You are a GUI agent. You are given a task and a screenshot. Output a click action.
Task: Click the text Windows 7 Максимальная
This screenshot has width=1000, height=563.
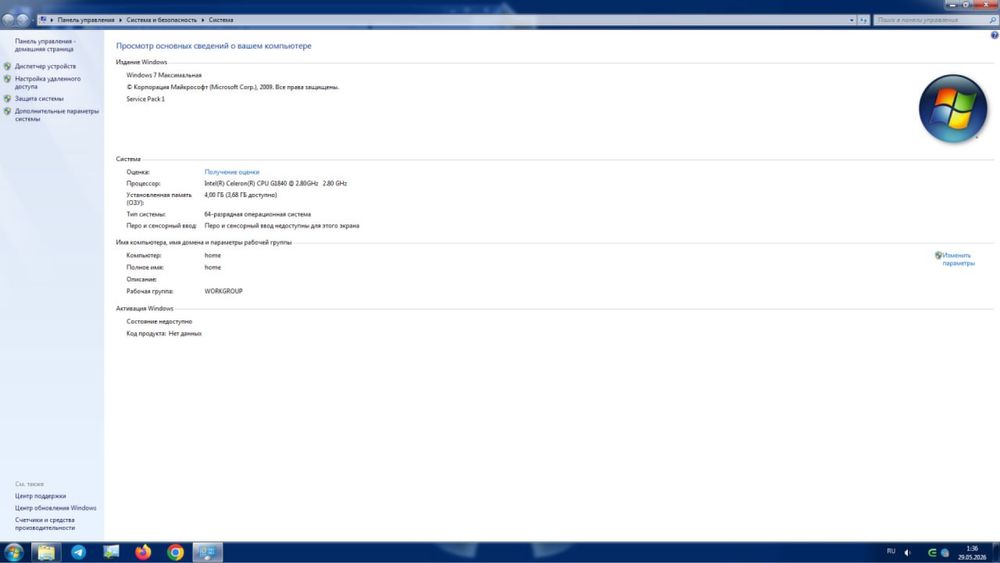pyautogui.click(x=164, y=75)
